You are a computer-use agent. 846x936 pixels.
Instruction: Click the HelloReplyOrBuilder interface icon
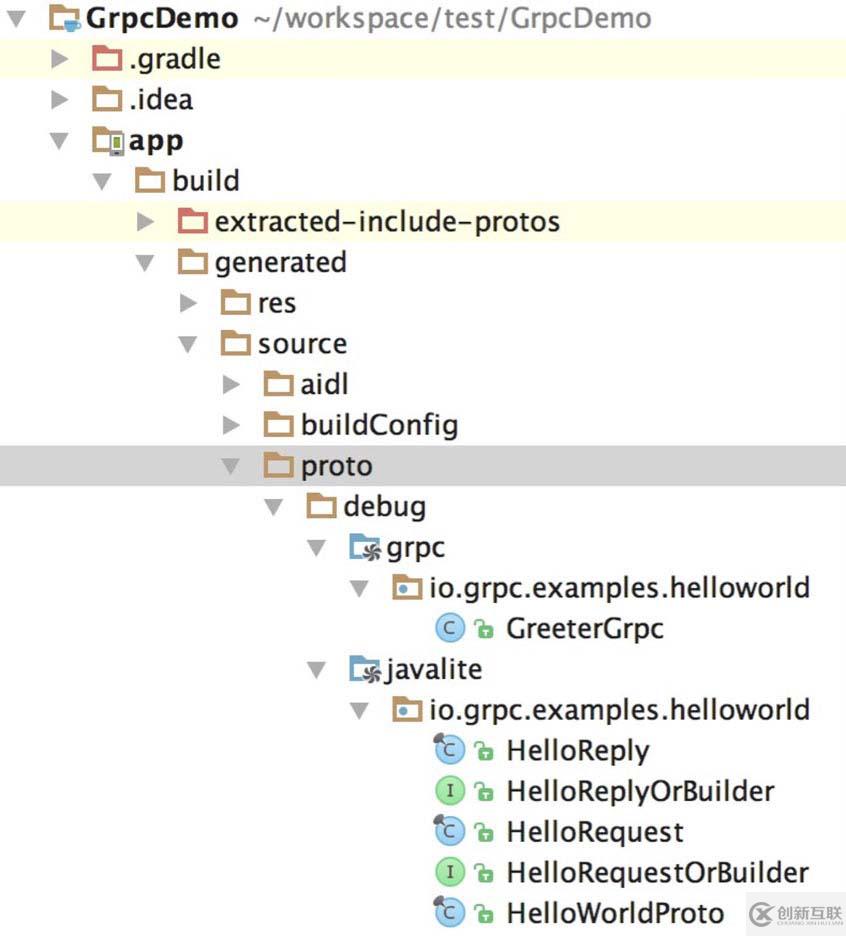point(450,791)
